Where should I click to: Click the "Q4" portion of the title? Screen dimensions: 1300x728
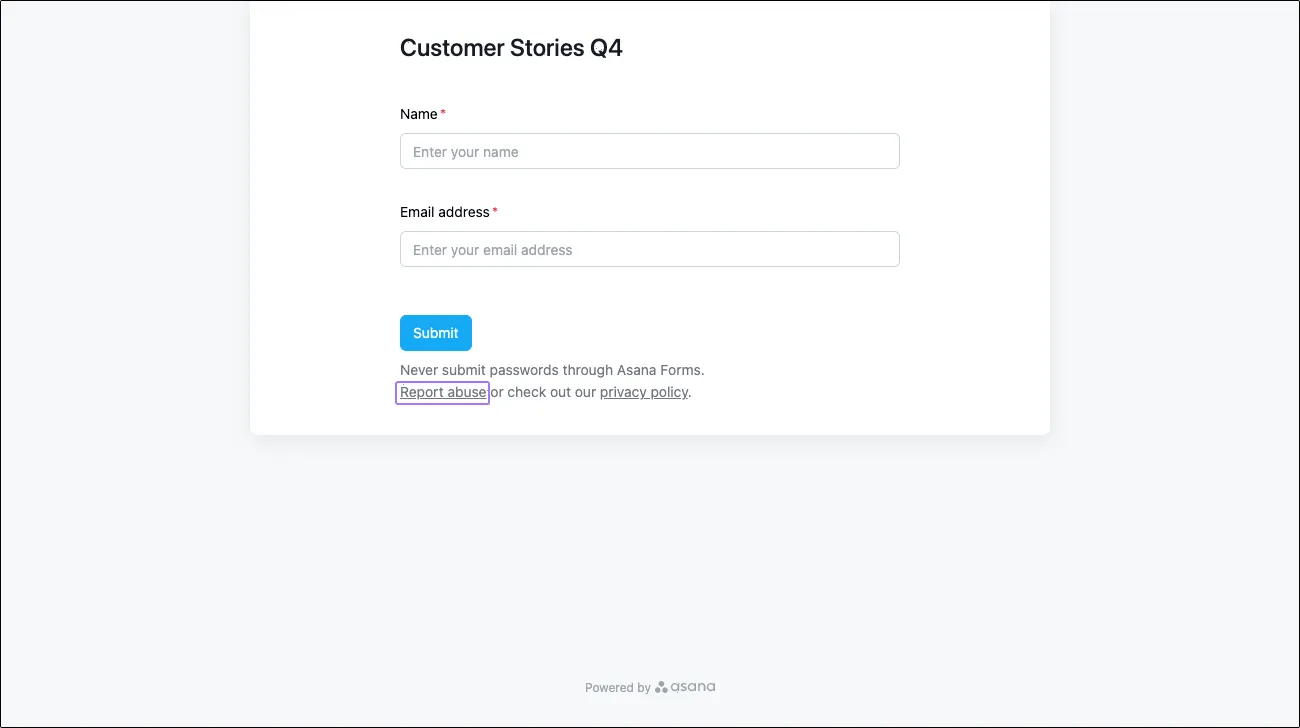click(606, 48)
